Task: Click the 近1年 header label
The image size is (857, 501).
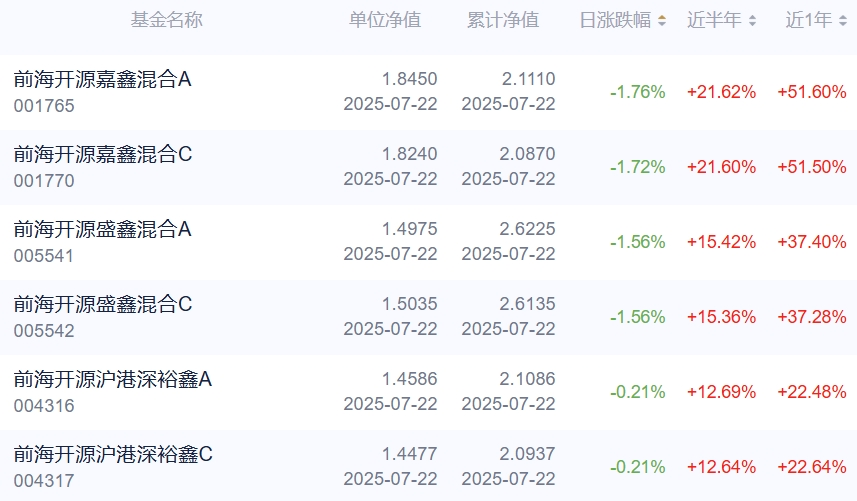Action: tap(809, 20)
